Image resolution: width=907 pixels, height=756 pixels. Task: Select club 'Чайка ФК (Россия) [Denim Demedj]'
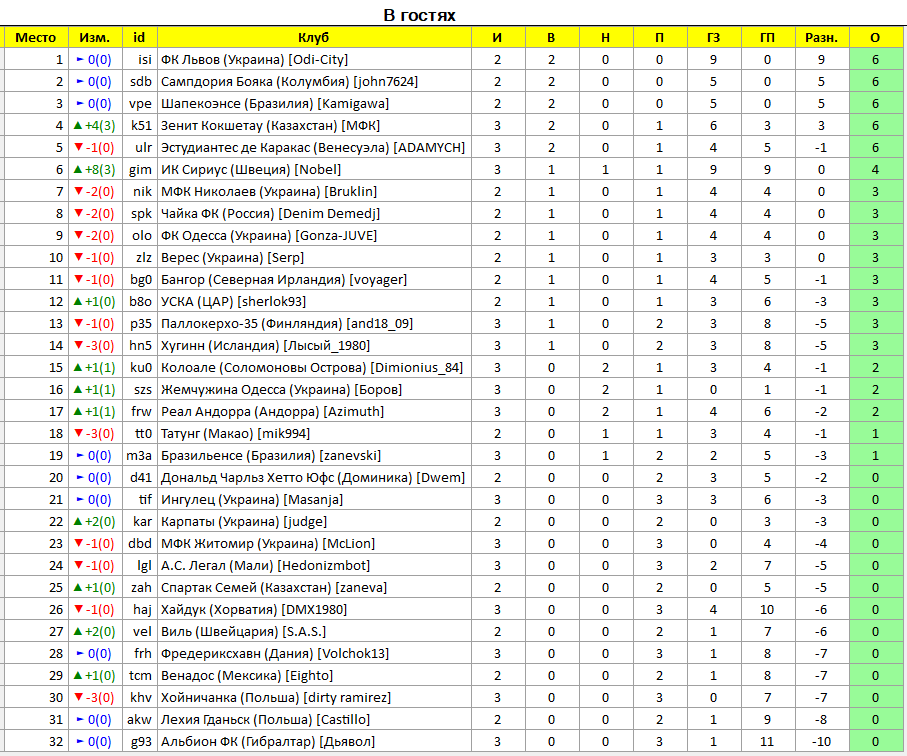pyautogui.click(x=270, y=213)
